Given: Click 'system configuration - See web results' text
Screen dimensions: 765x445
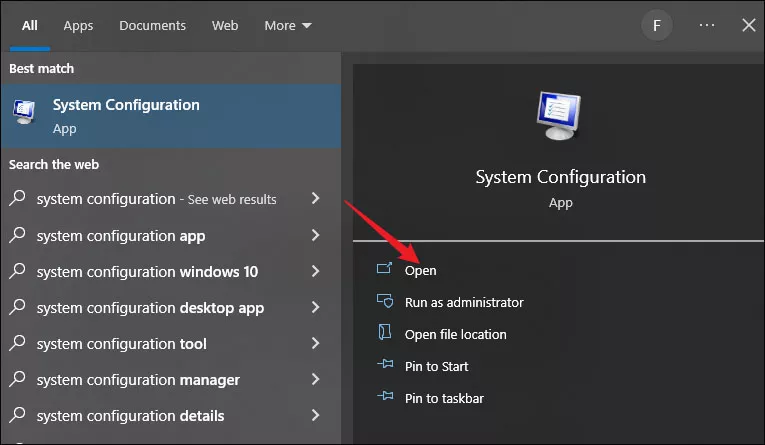Looking at the screenshot, I should point(157,199).
